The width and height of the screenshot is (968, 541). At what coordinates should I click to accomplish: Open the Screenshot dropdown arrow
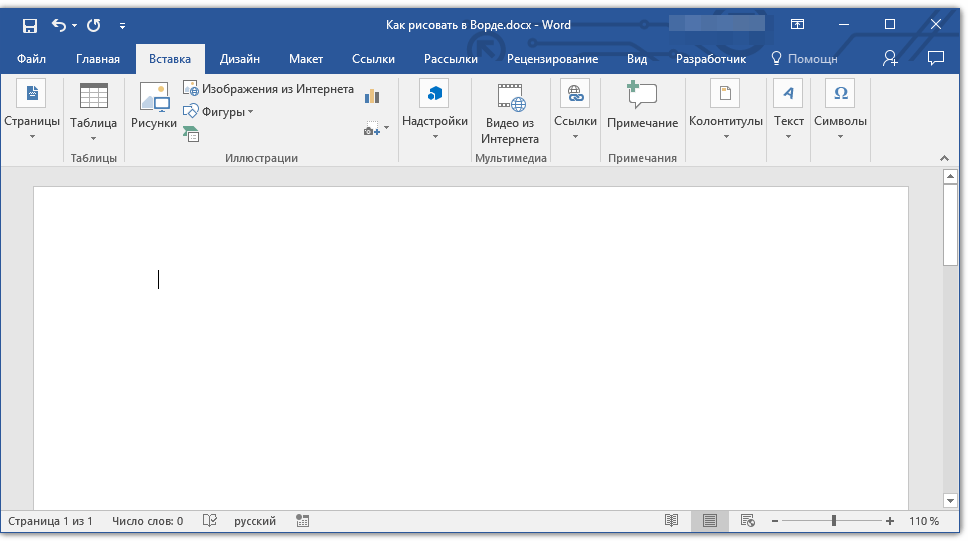[x=386, y=129]
